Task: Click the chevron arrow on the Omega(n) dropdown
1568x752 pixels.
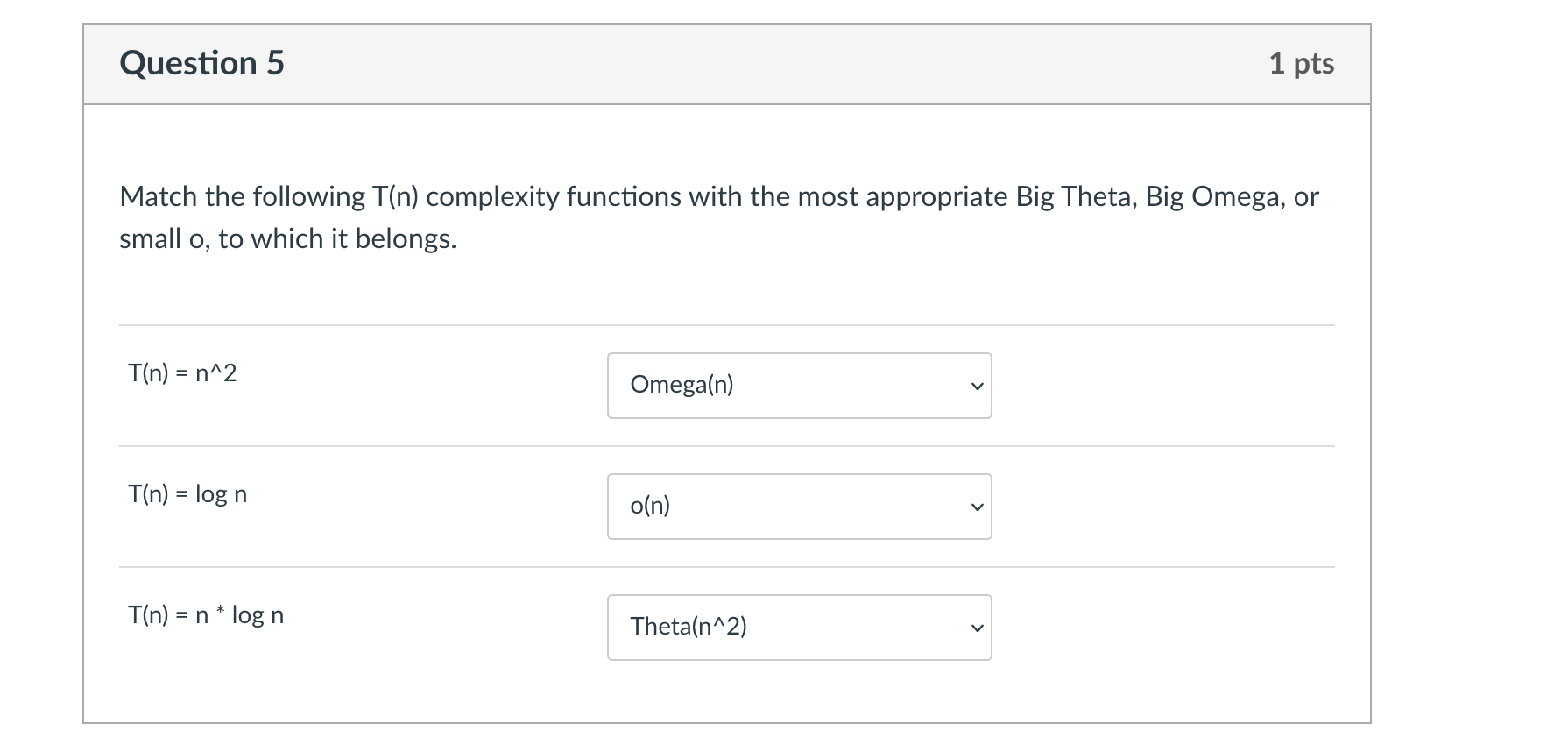Action: click(x=977, y=387)
